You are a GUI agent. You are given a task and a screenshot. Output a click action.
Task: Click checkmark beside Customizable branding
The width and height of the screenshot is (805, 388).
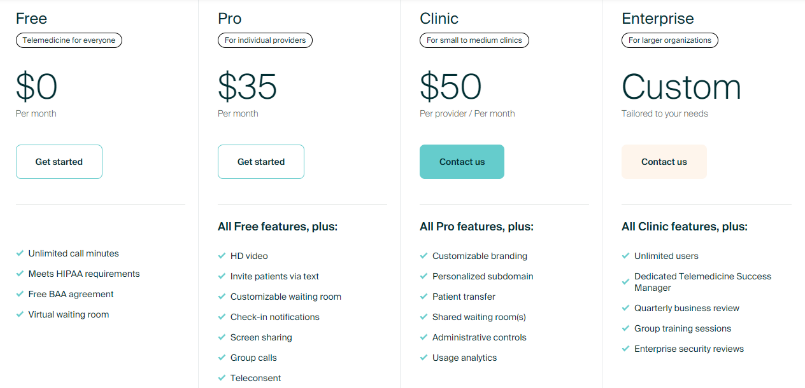point(424,256)
